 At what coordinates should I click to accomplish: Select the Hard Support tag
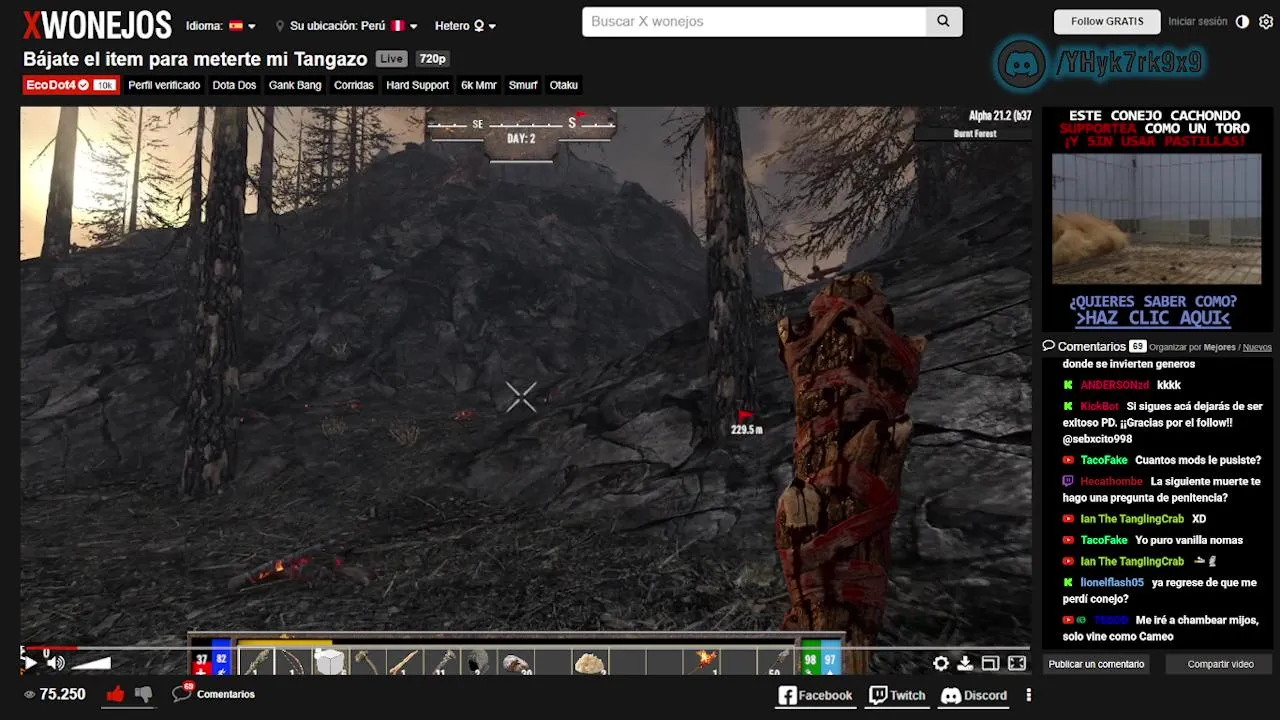[417, 85]
